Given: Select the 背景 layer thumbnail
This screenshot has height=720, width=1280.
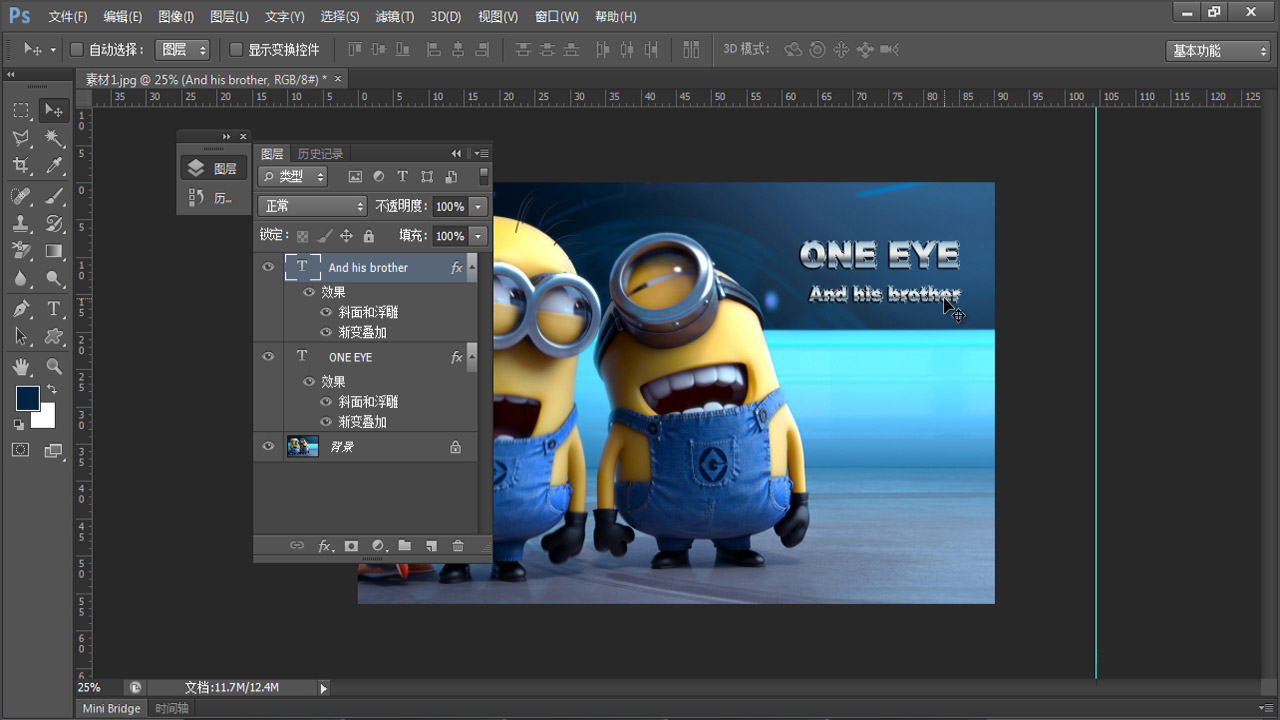Looking at the screenshot, I should [302, 447].
